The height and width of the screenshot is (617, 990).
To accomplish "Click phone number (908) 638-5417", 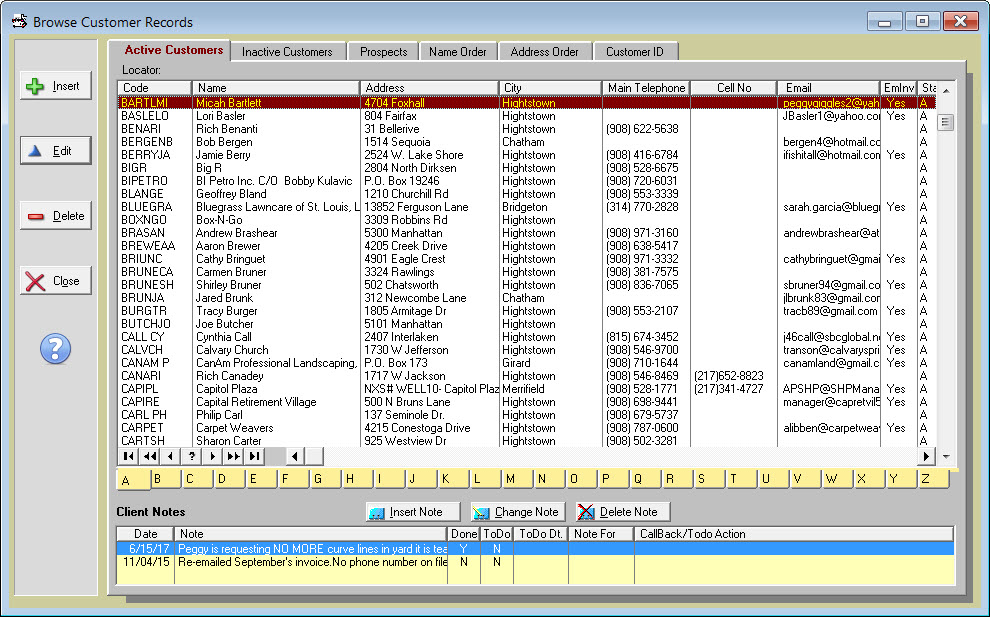I will point(642,246).
